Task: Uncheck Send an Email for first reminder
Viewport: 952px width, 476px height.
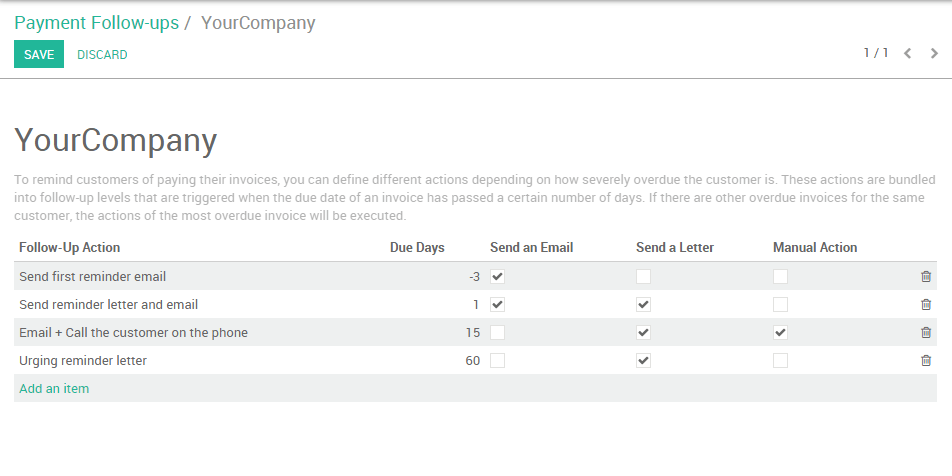Action: [x=498, y=277]
